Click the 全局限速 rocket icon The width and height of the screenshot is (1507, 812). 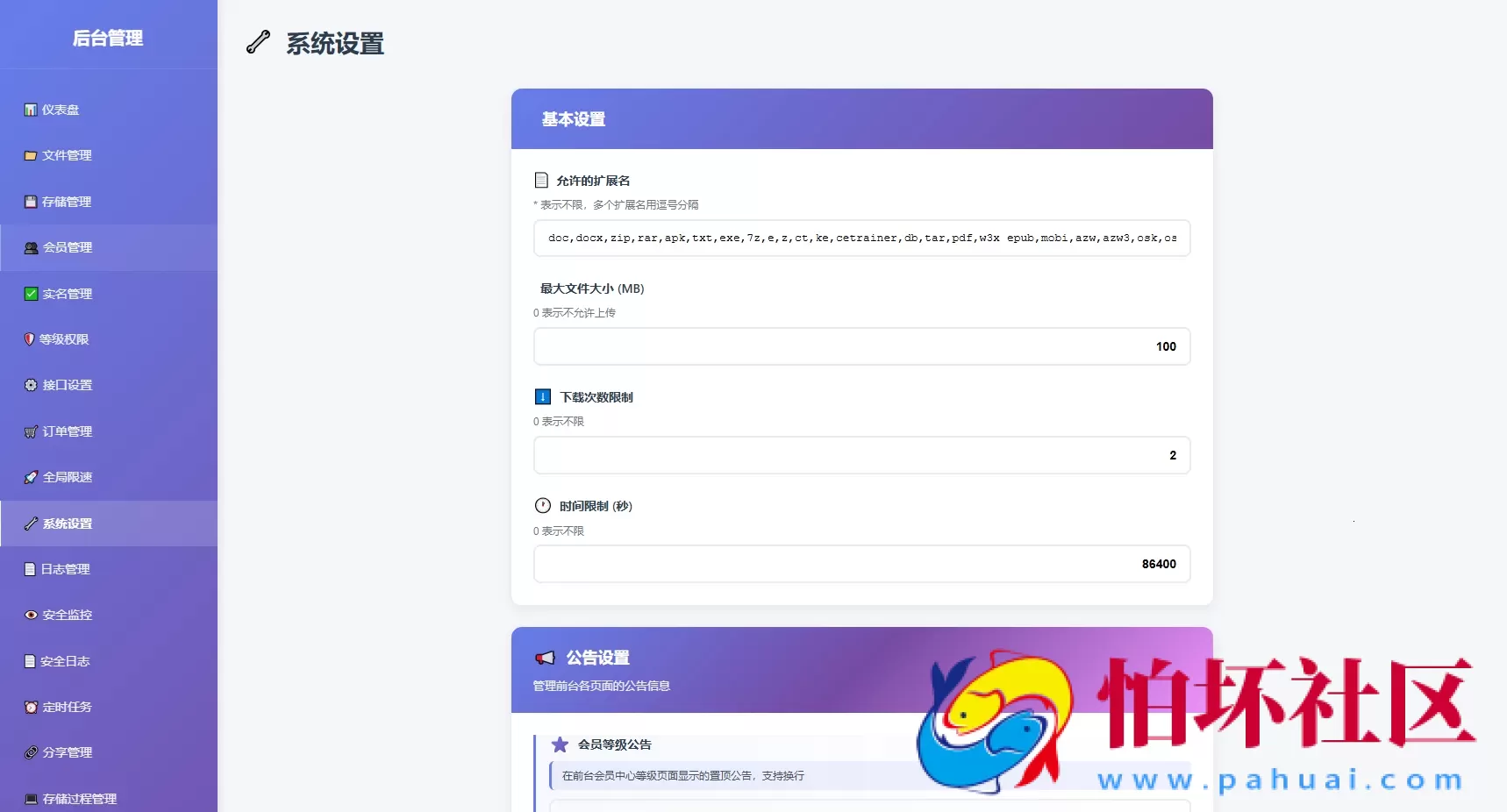pyautogui.click(x=29, y=477)
